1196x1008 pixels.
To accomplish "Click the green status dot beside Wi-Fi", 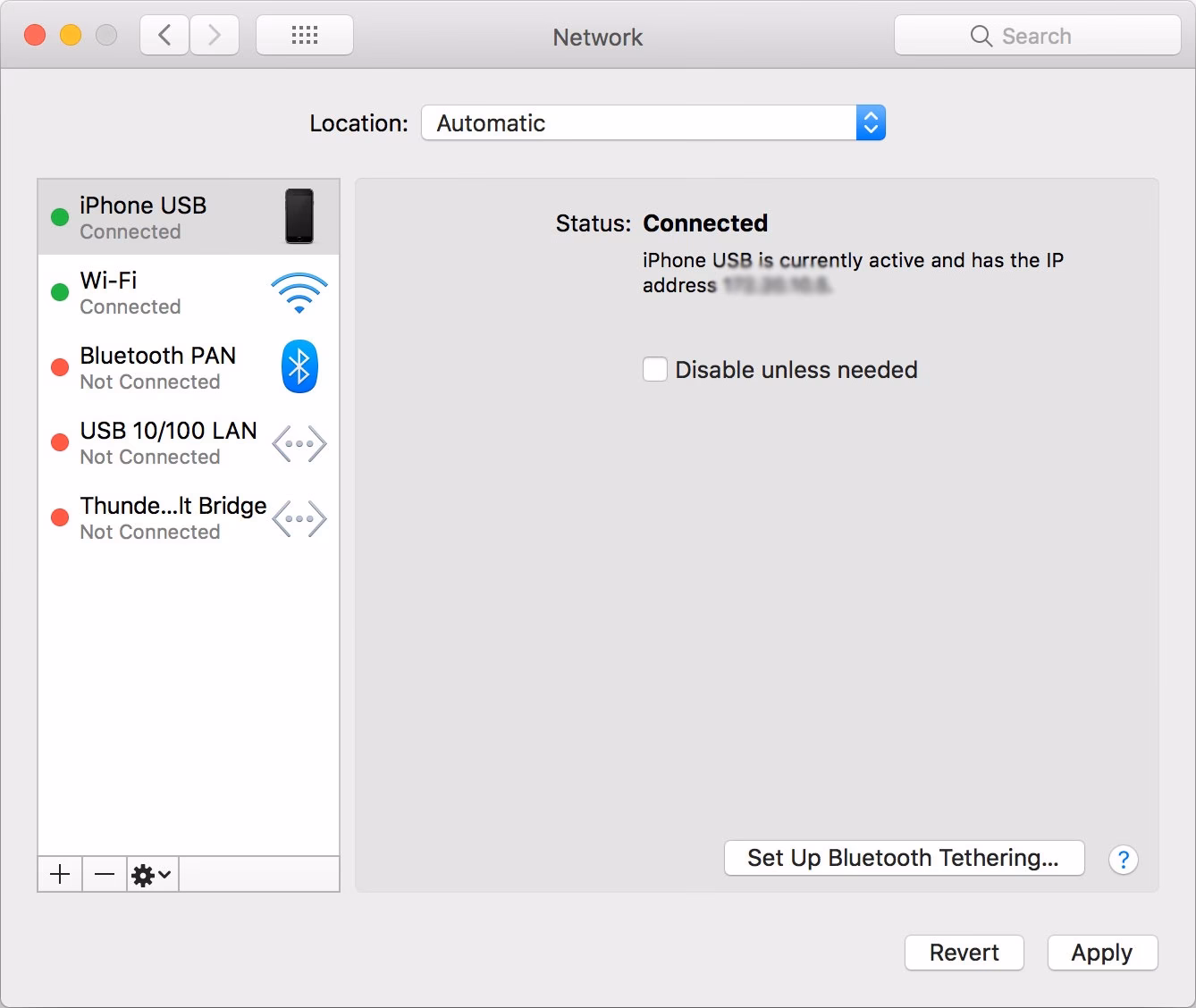I will (x=59, y=291).
